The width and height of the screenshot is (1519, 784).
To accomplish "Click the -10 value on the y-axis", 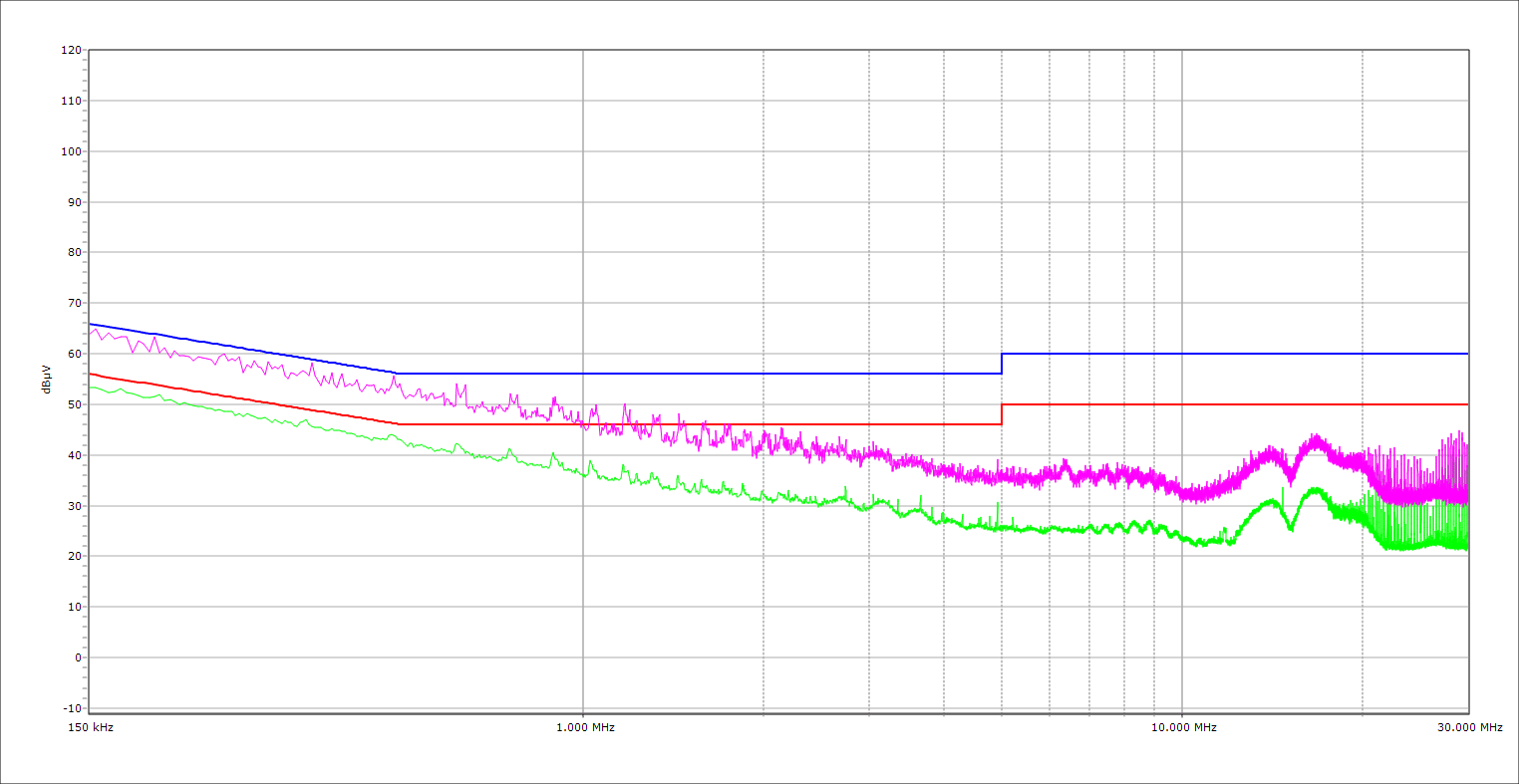I will (x=72, y=708).
